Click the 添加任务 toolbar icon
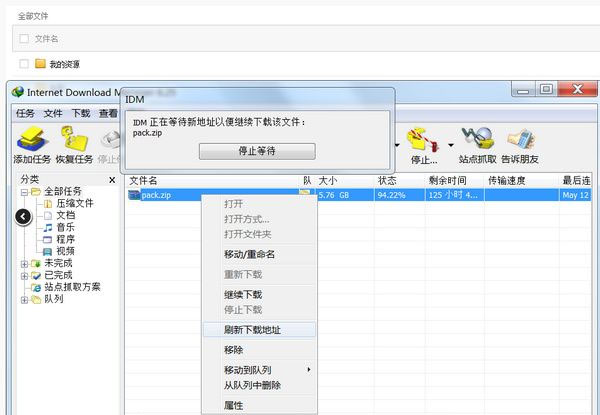600x415 pixels. [x=32, y=145]
